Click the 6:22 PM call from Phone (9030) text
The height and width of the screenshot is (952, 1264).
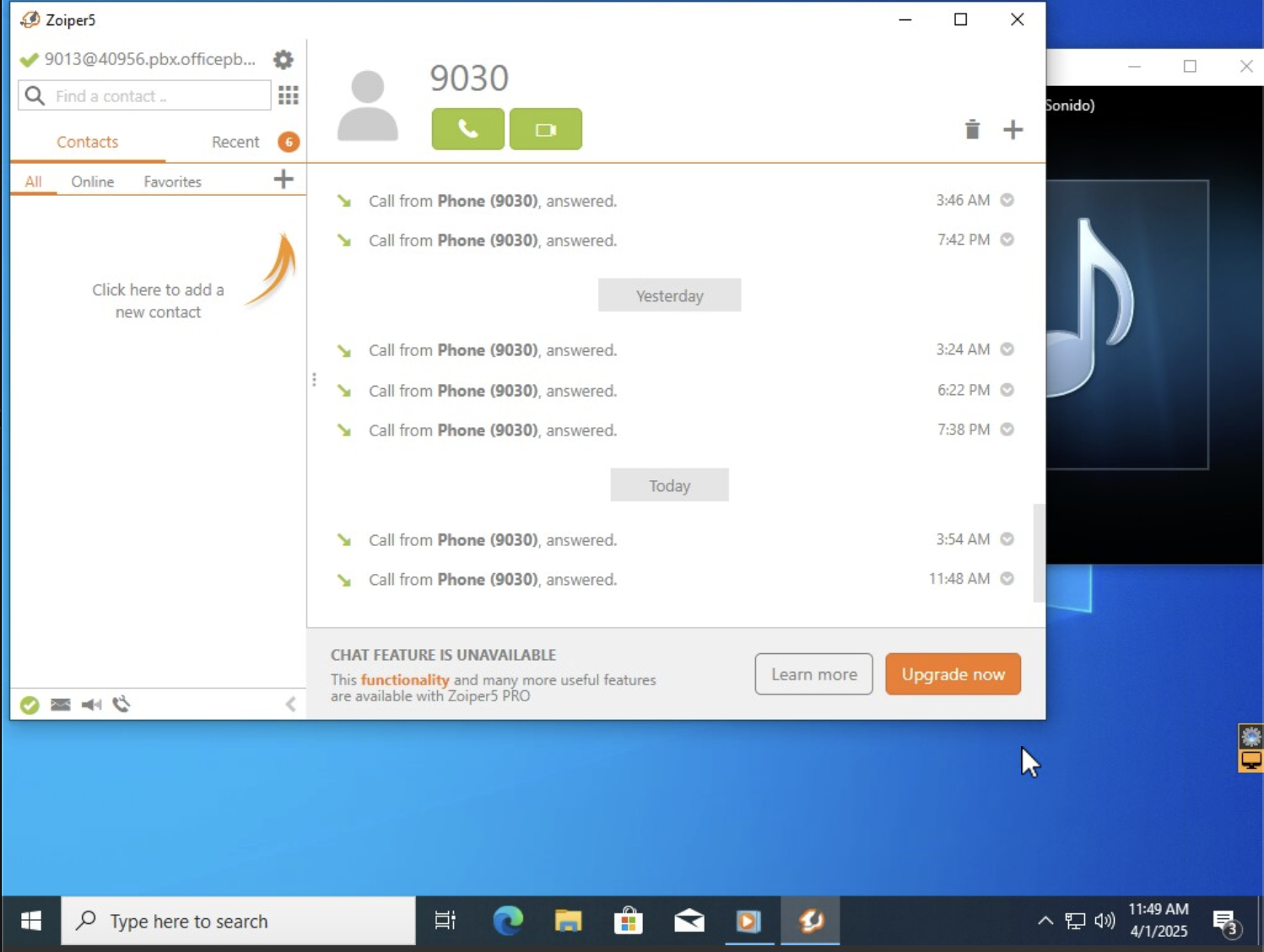coord(493,391)
